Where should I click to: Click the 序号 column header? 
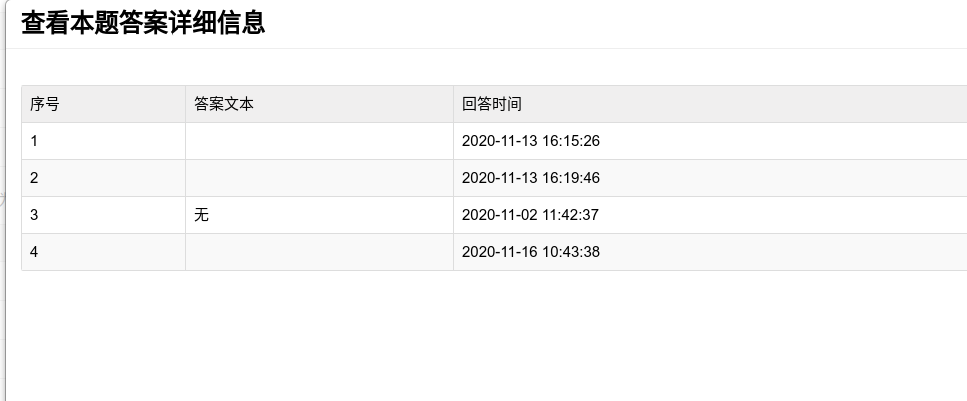(45, 104)
